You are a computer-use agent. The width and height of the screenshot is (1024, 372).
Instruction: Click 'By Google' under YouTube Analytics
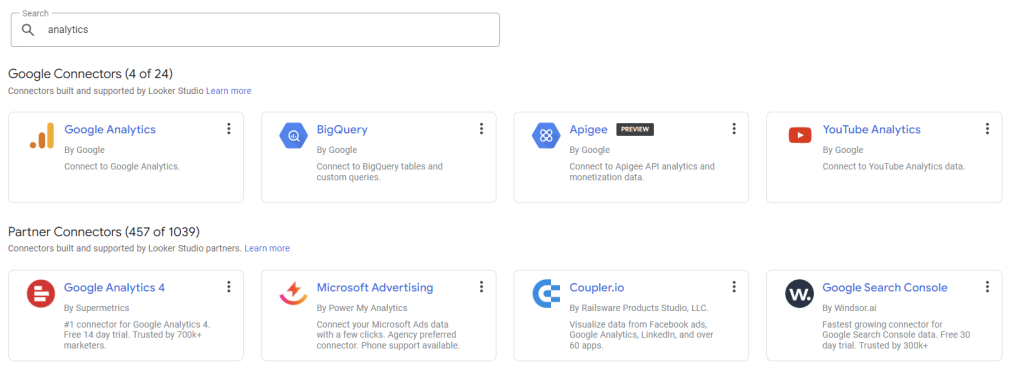842,150
